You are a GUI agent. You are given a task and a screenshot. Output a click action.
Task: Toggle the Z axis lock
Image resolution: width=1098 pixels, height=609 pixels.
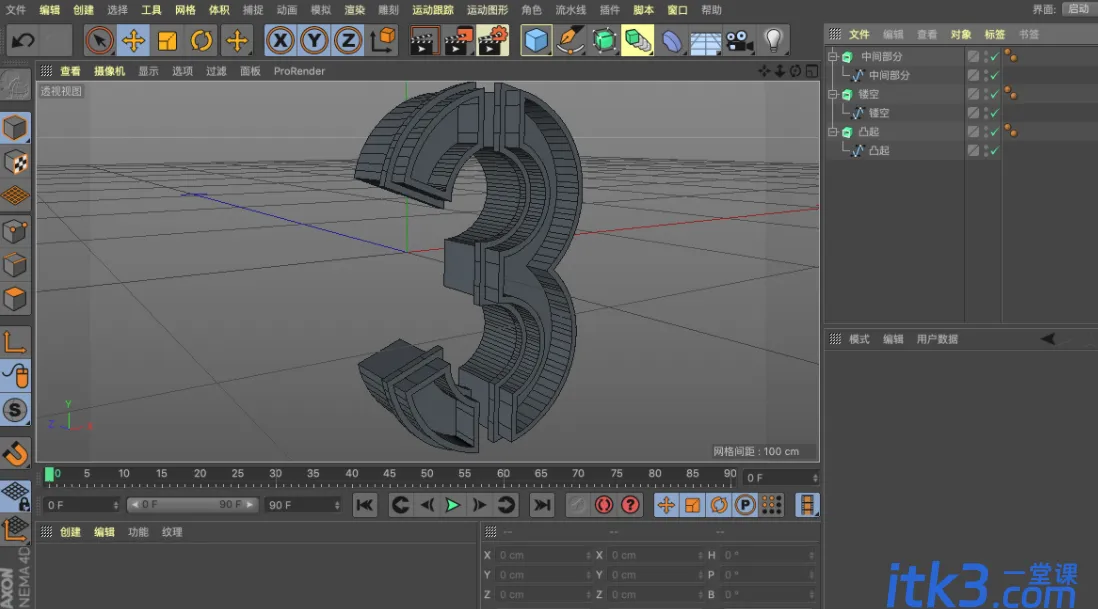click(x=348, y=41)
